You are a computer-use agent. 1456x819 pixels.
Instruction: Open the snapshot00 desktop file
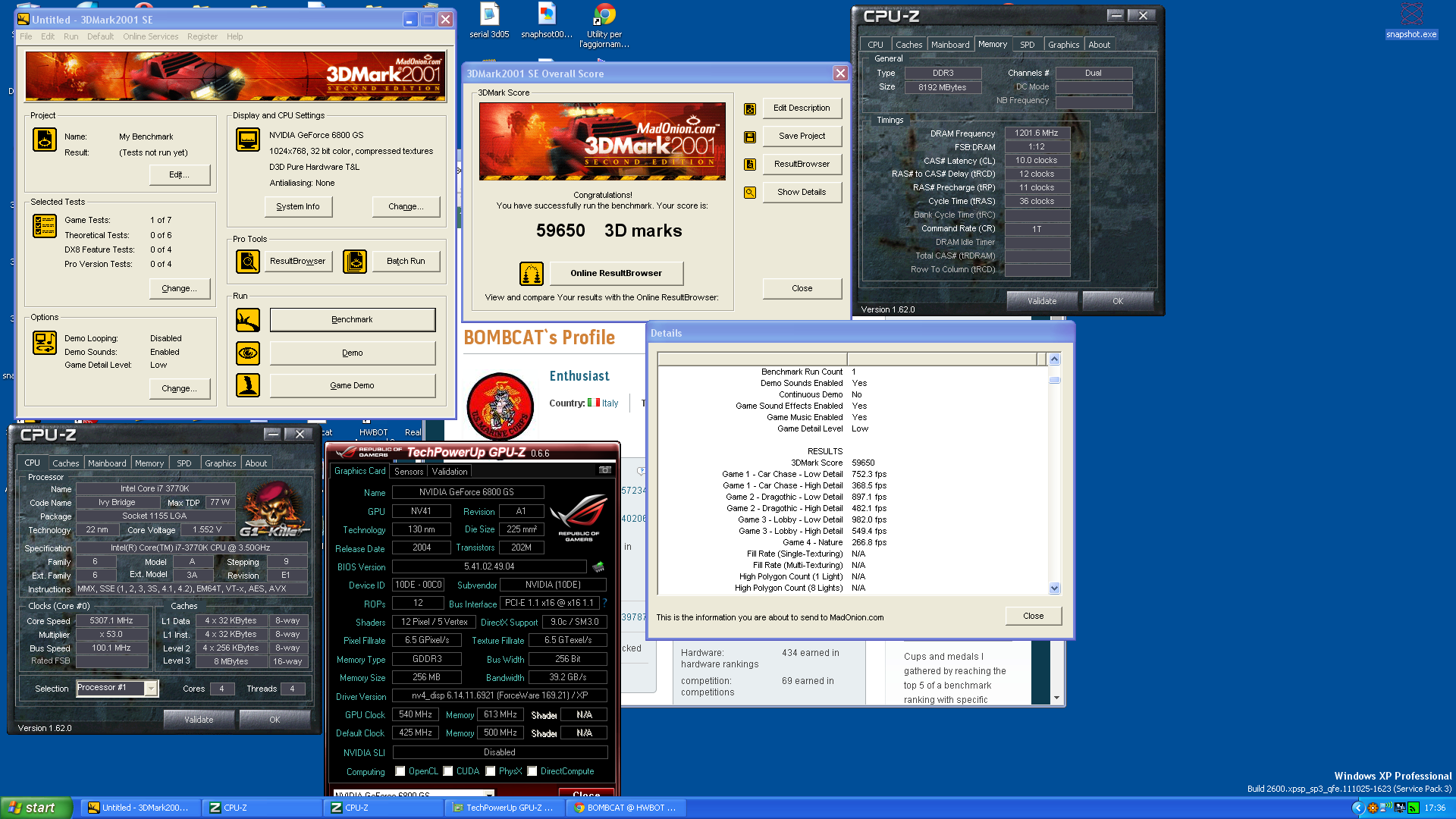547,20
